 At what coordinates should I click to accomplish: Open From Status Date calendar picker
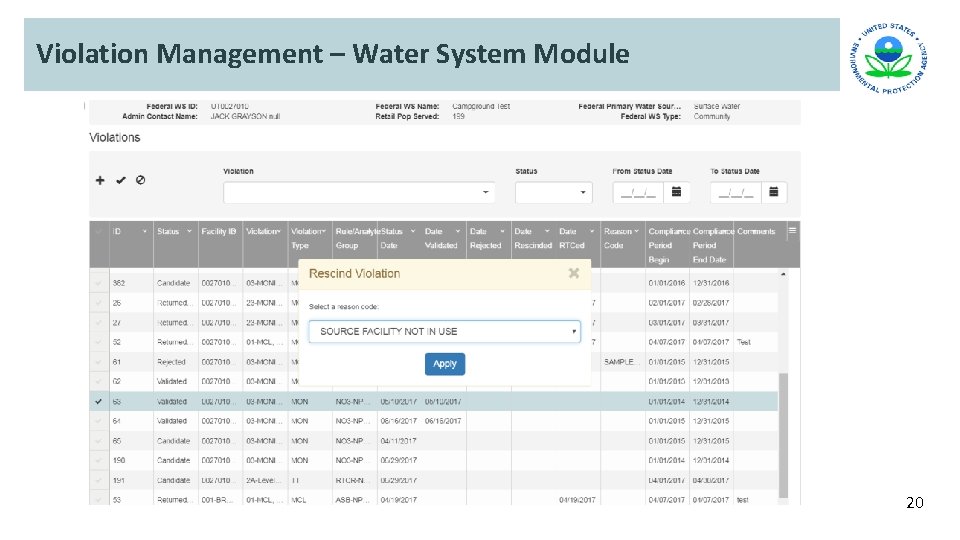tap(677, 192)
